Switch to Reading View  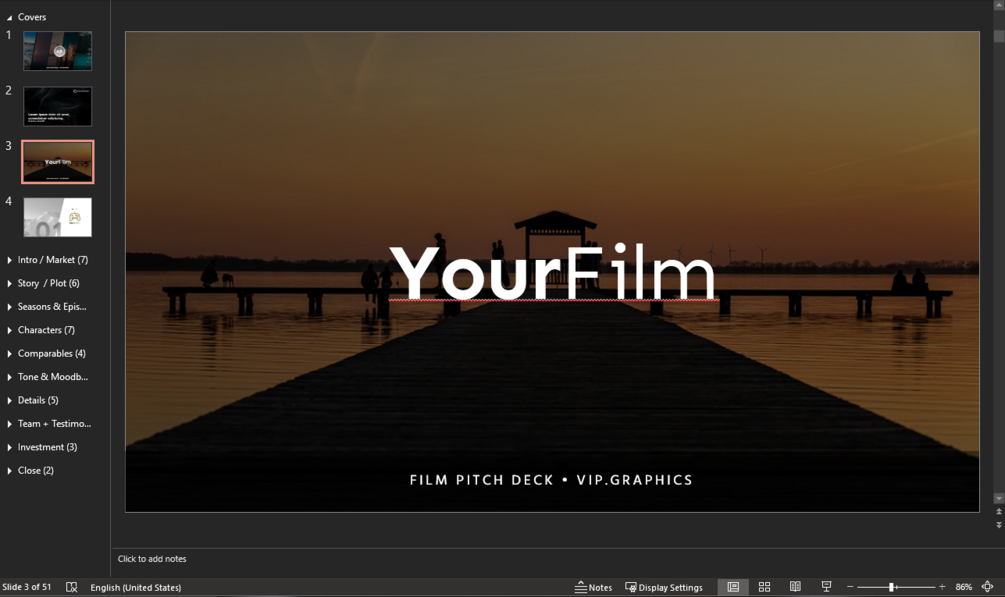pyautogui.click(x=795, y=587)
